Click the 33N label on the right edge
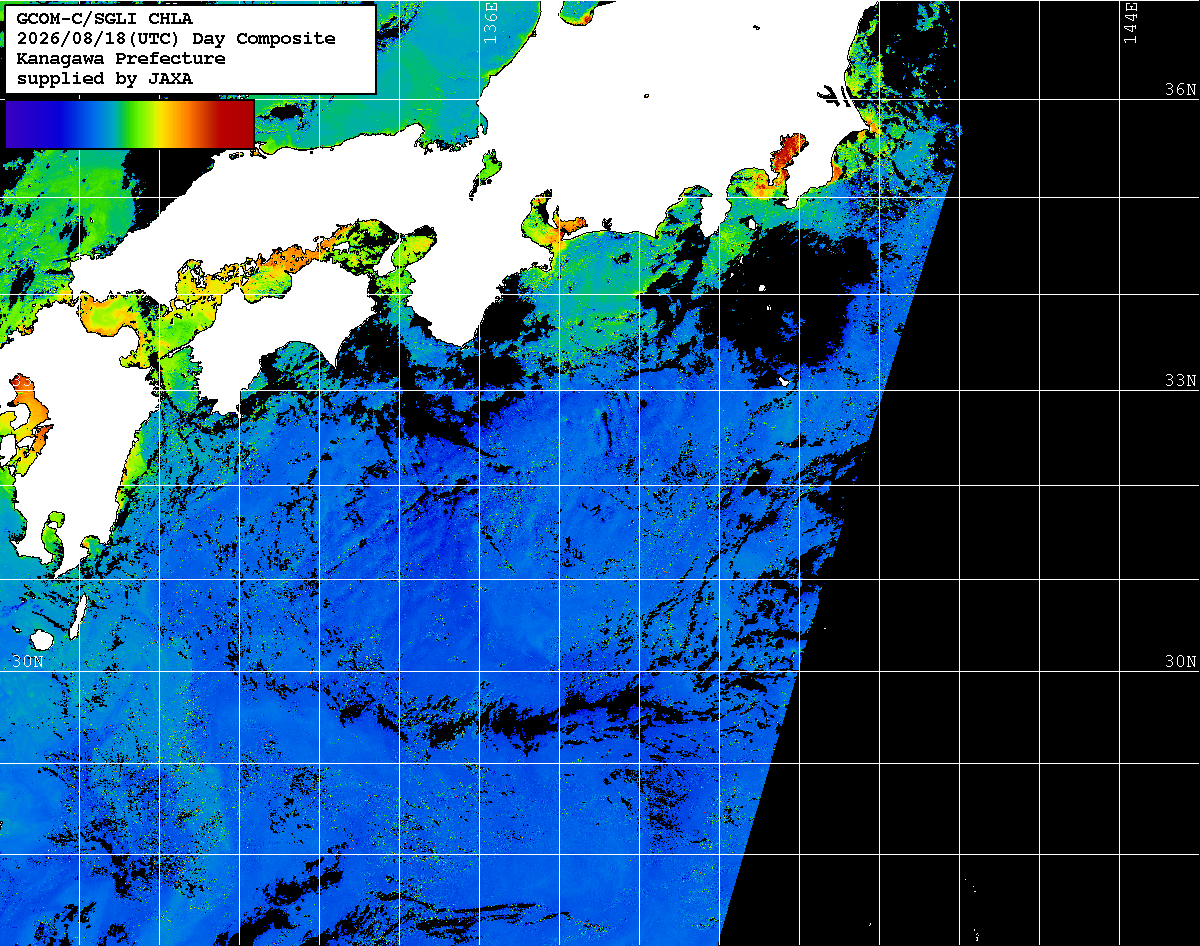Image resolution: width=1200 pixels, height=946 pixels. 1180,381
